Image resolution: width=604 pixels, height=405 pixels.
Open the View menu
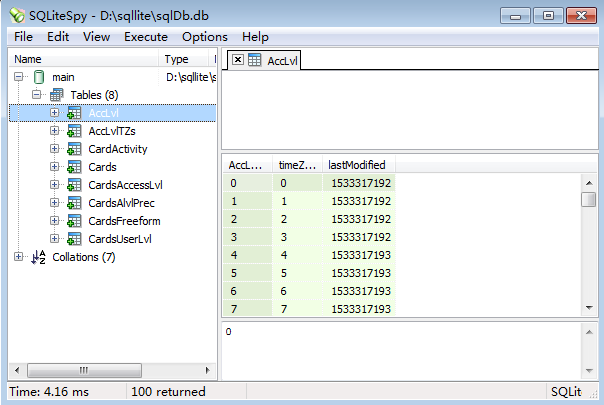coord(96,37)
